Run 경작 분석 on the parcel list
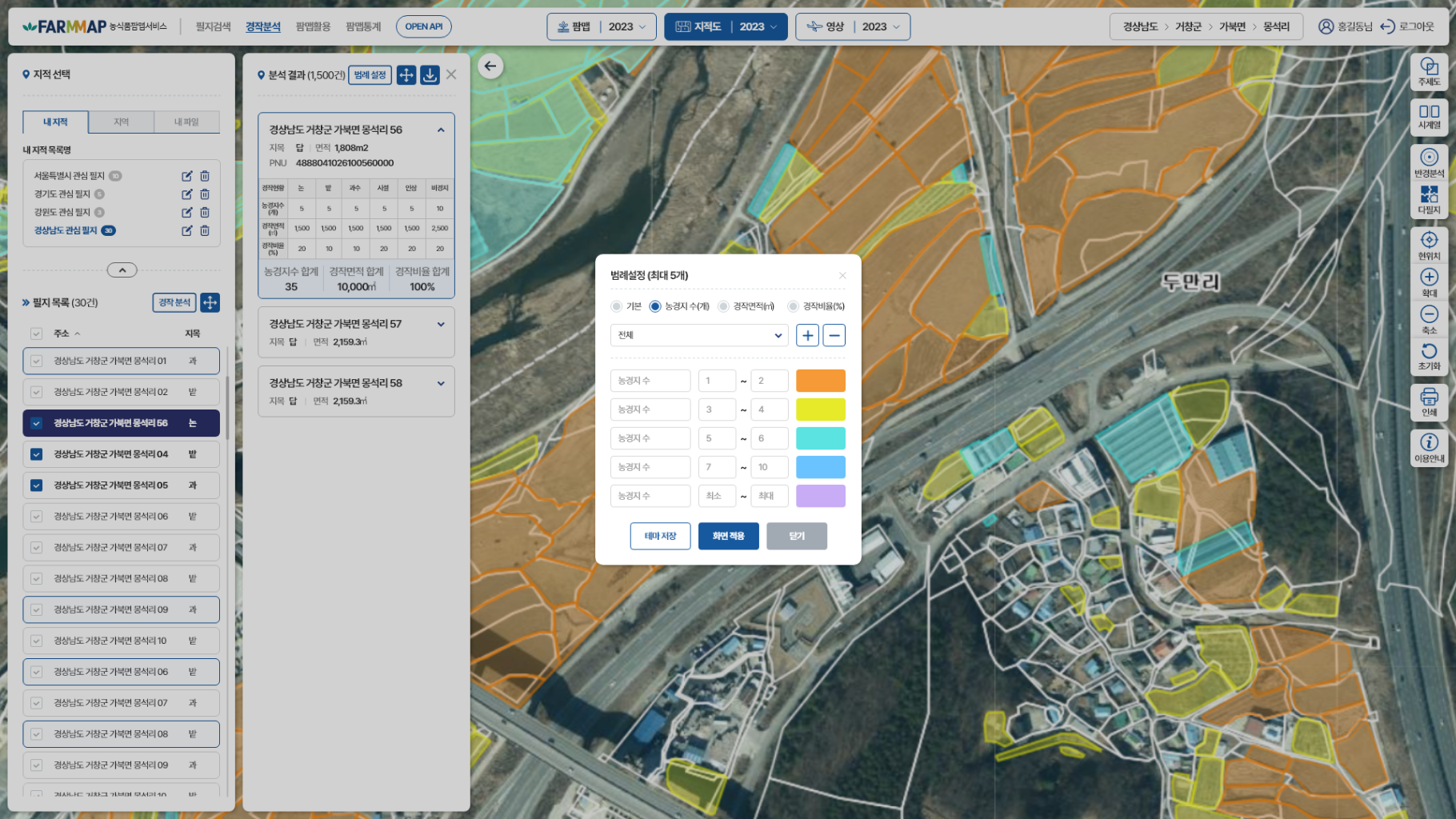The width and height of the screenshot is (1456, 819). click(174, 302)
